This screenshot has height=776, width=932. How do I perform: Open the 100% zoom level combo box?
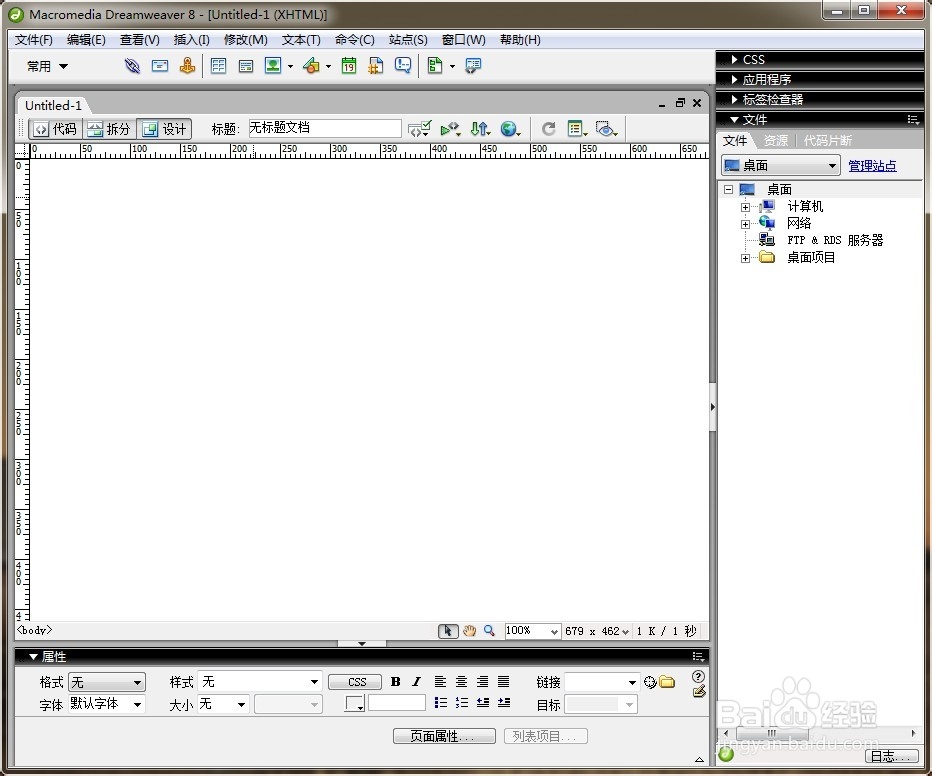[532, 631]
